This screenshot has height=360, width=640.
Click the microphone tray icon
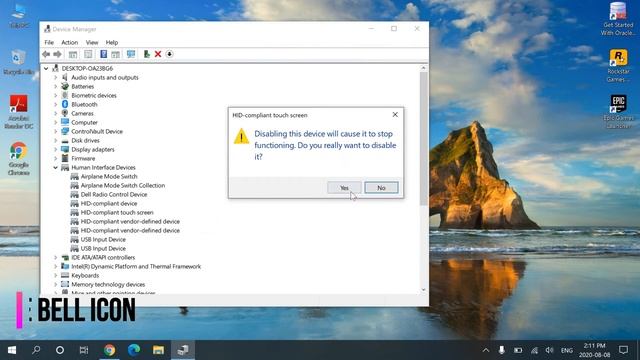[502, 350]
